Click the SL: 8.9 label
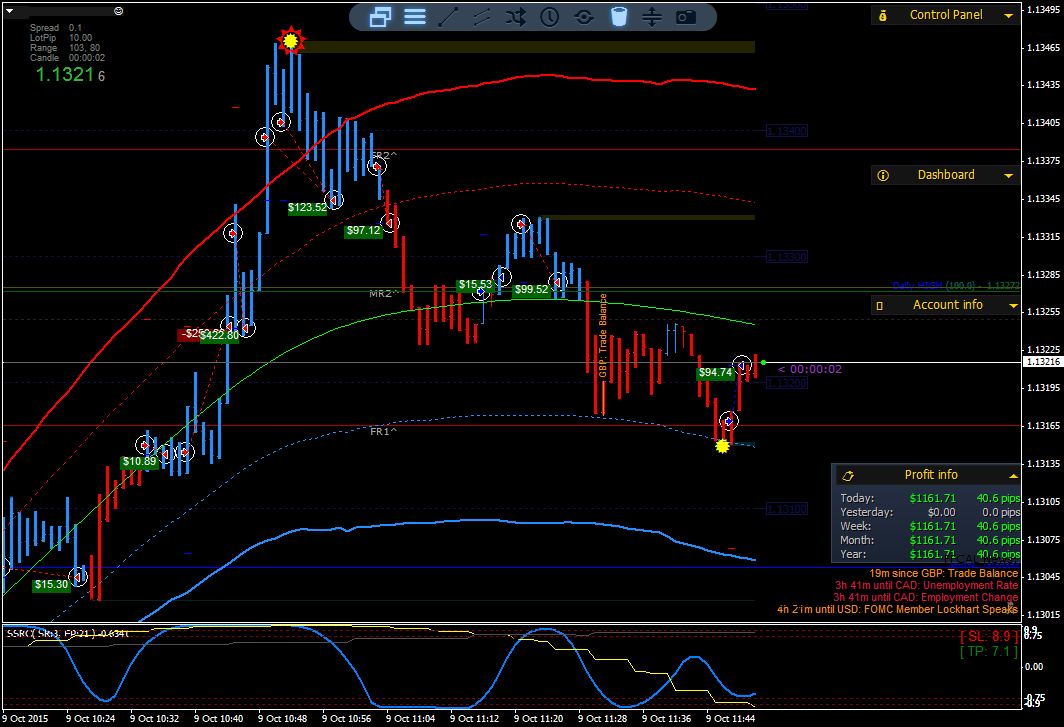 click(989, 637)
